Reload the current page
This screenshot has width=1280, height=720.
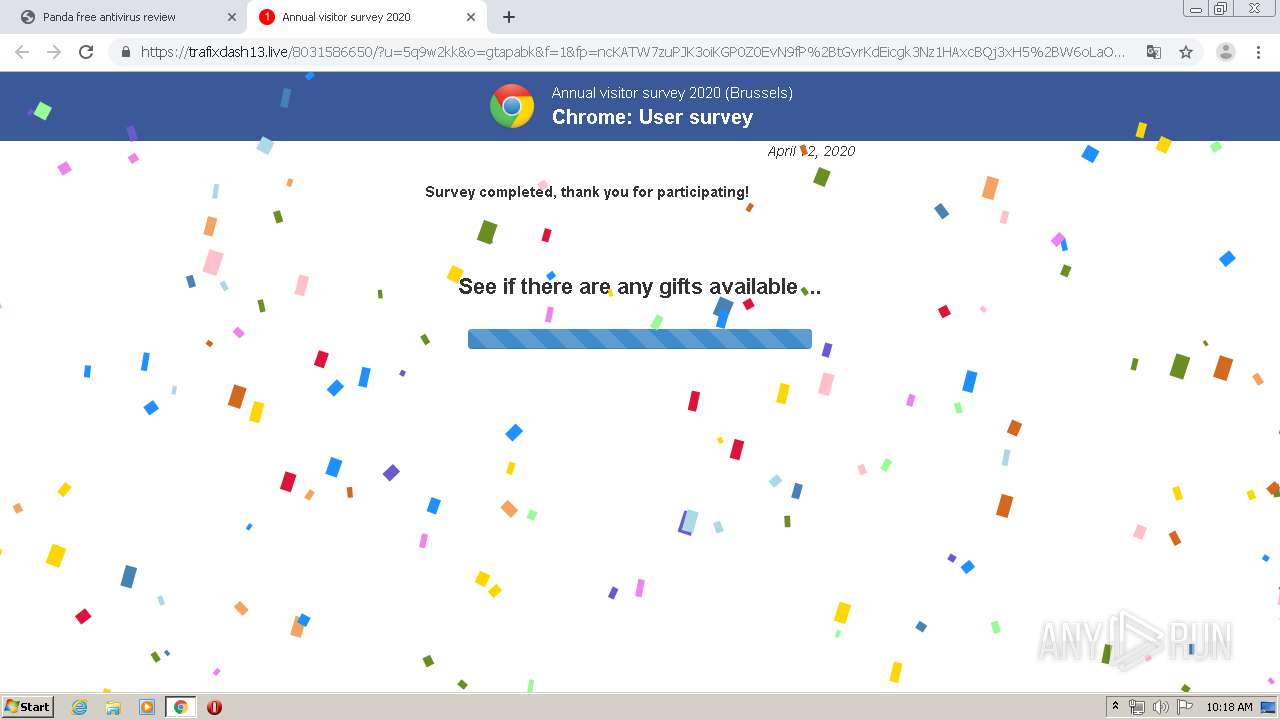coord(86,52)
